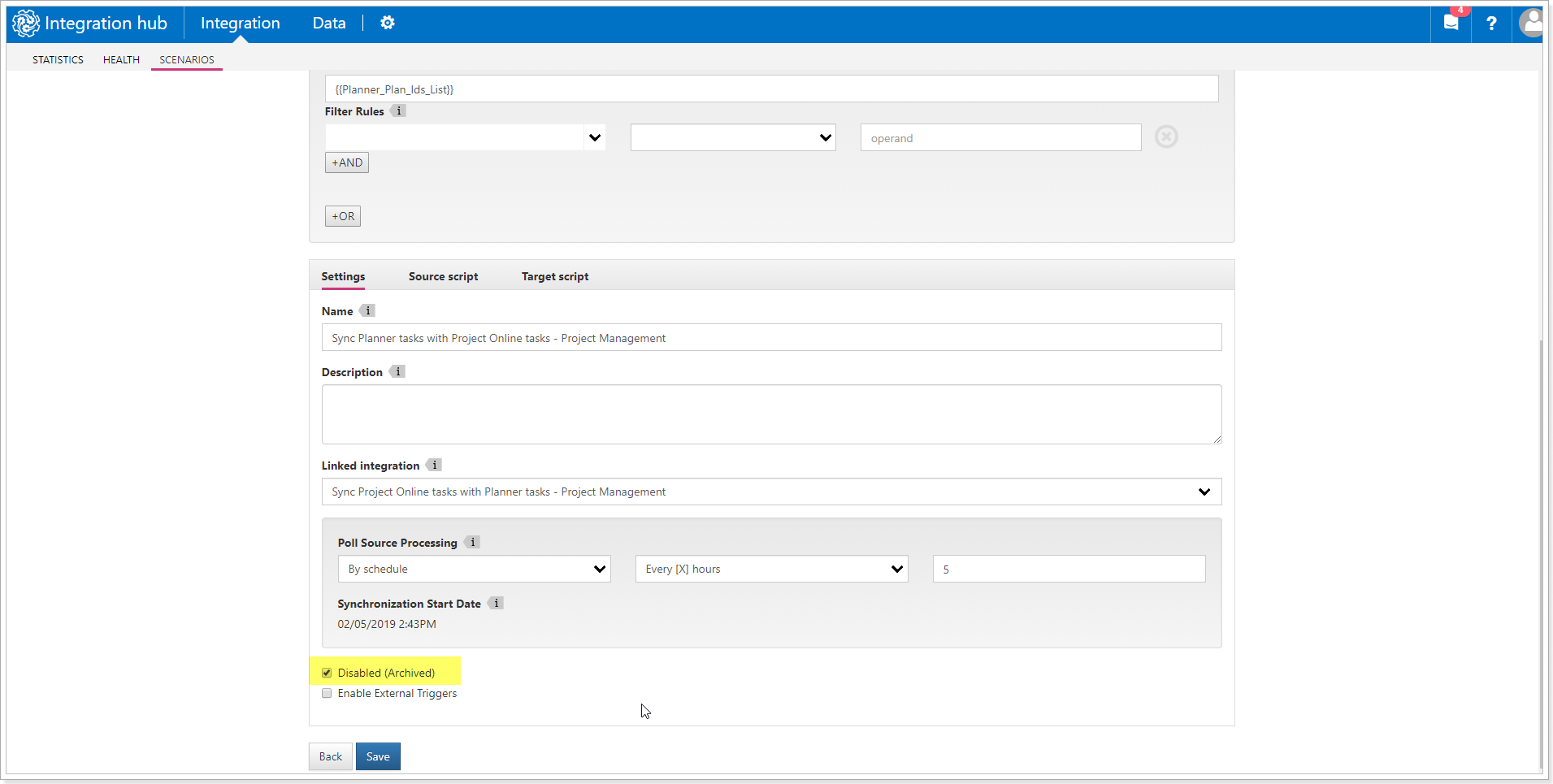Open the help question mark icon
The height and width of the screenshot is (784, 1553).
pyautogui.click(x=1491, y=24)
